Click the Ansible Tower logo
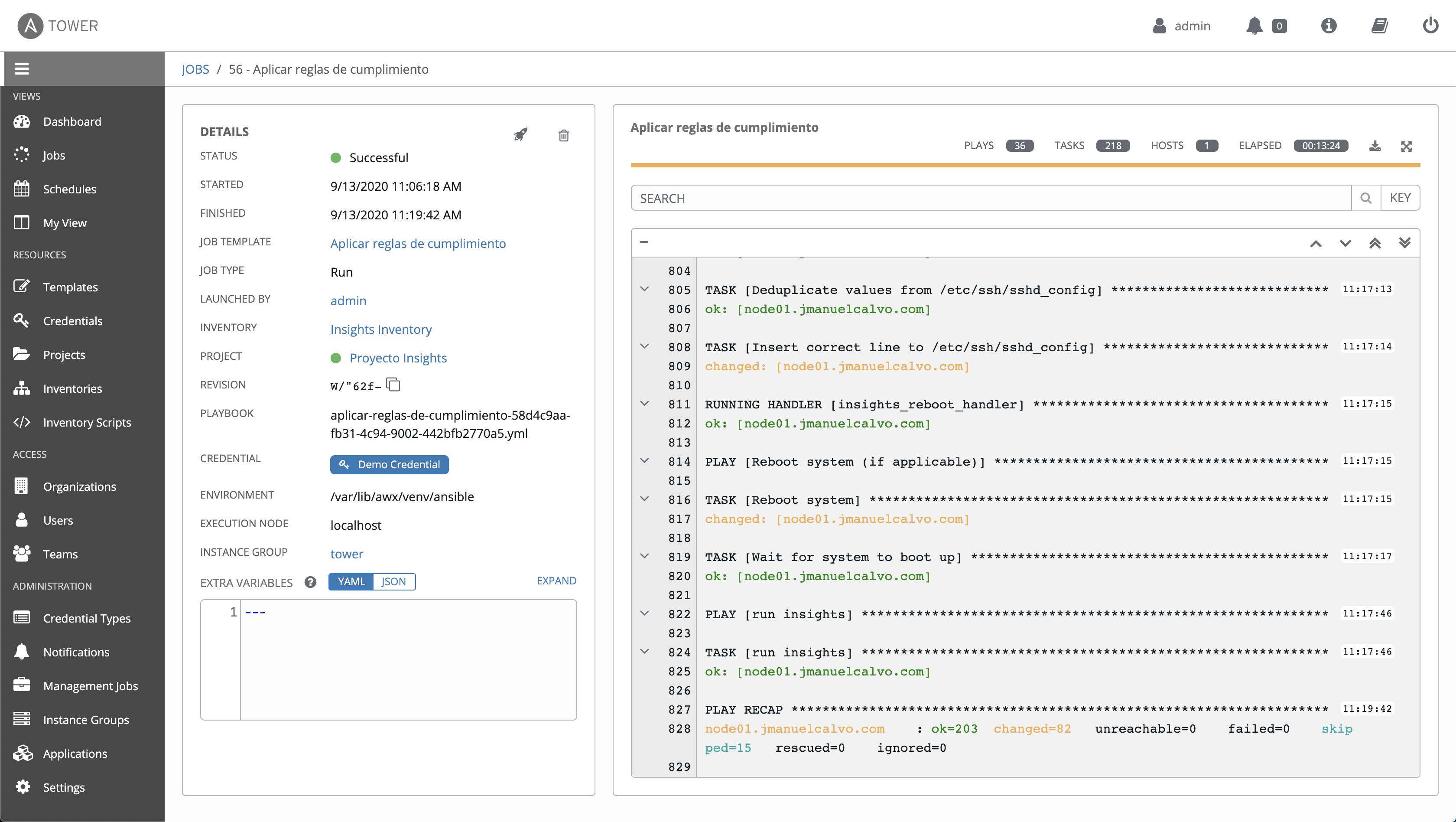 (x=58, y=26)
